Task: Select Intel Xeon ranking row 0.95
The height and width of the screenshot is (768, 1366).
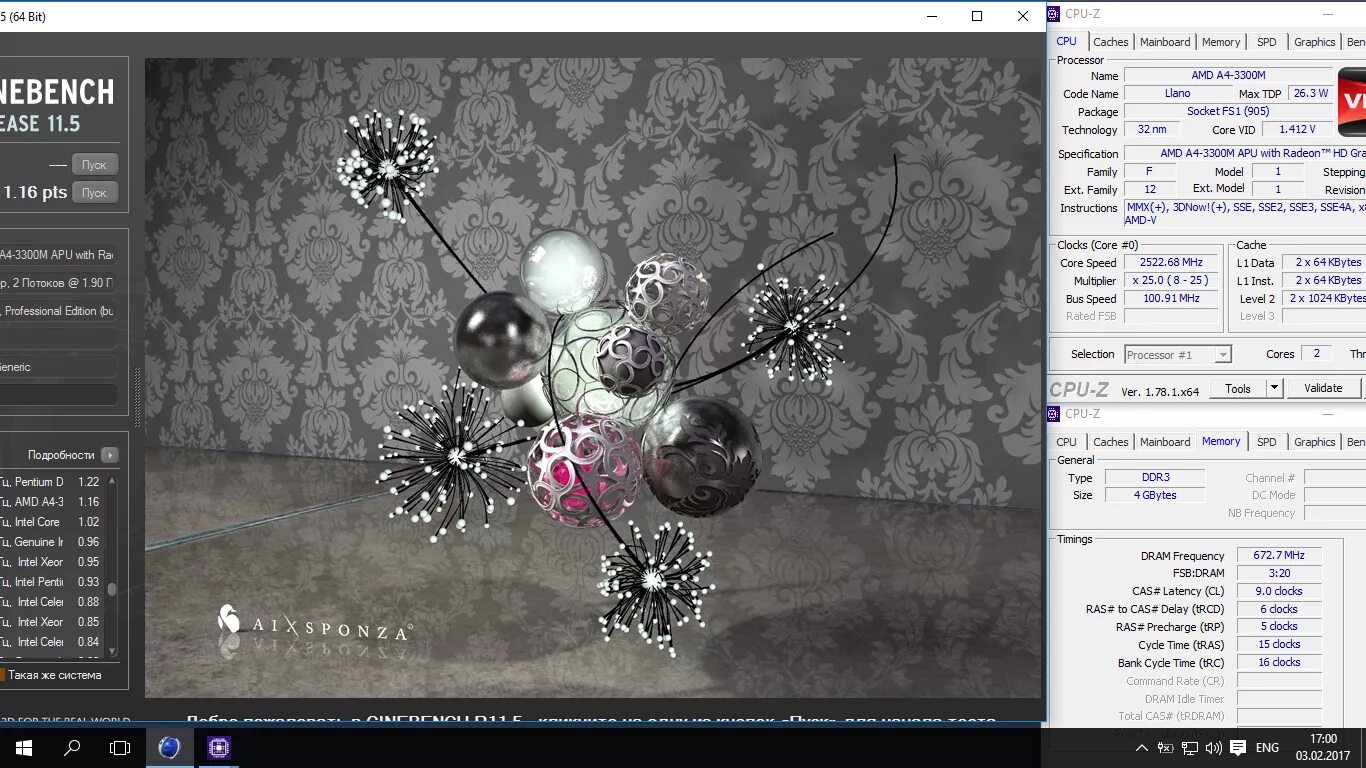Action: point(52,562)
